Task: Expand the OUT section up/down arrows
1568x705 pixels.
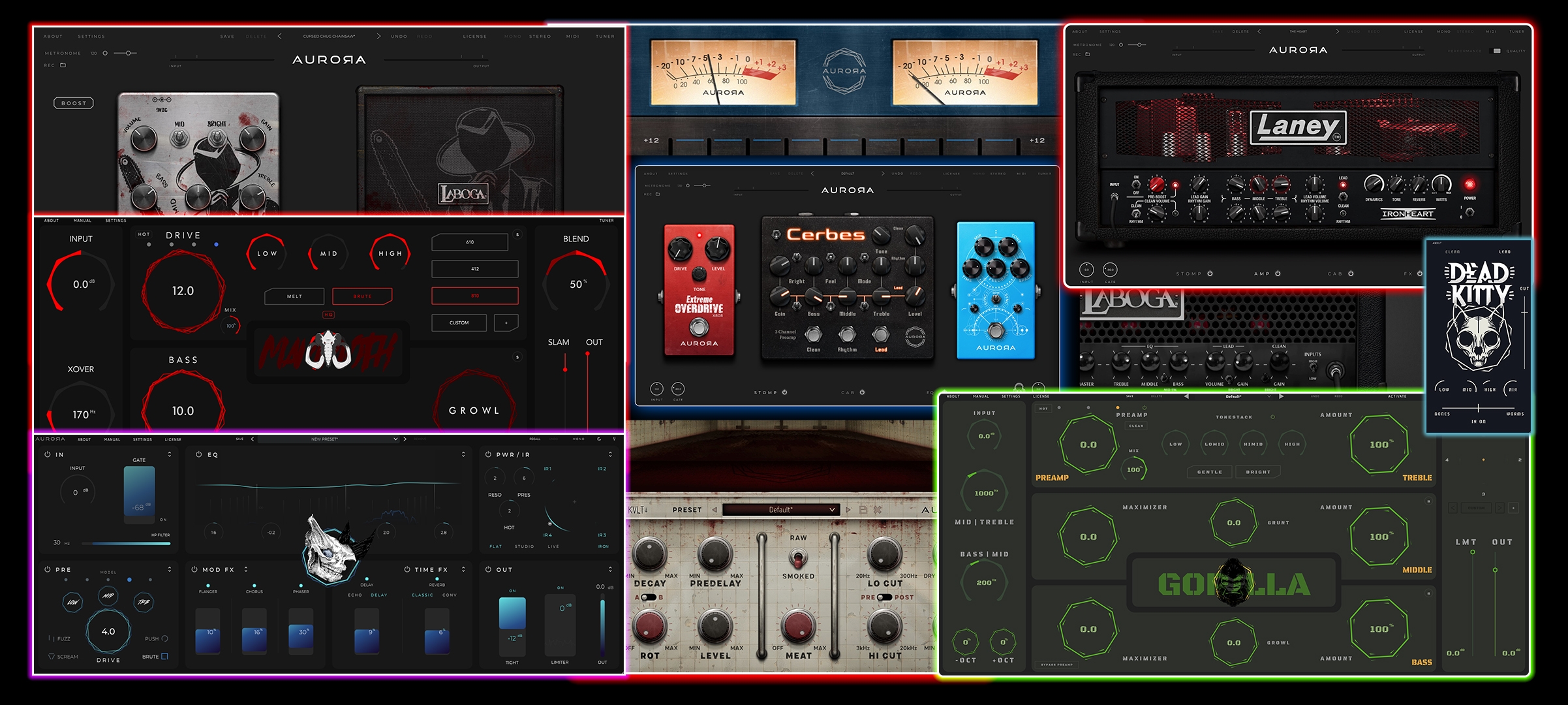Action: click(x=610, y=569)
